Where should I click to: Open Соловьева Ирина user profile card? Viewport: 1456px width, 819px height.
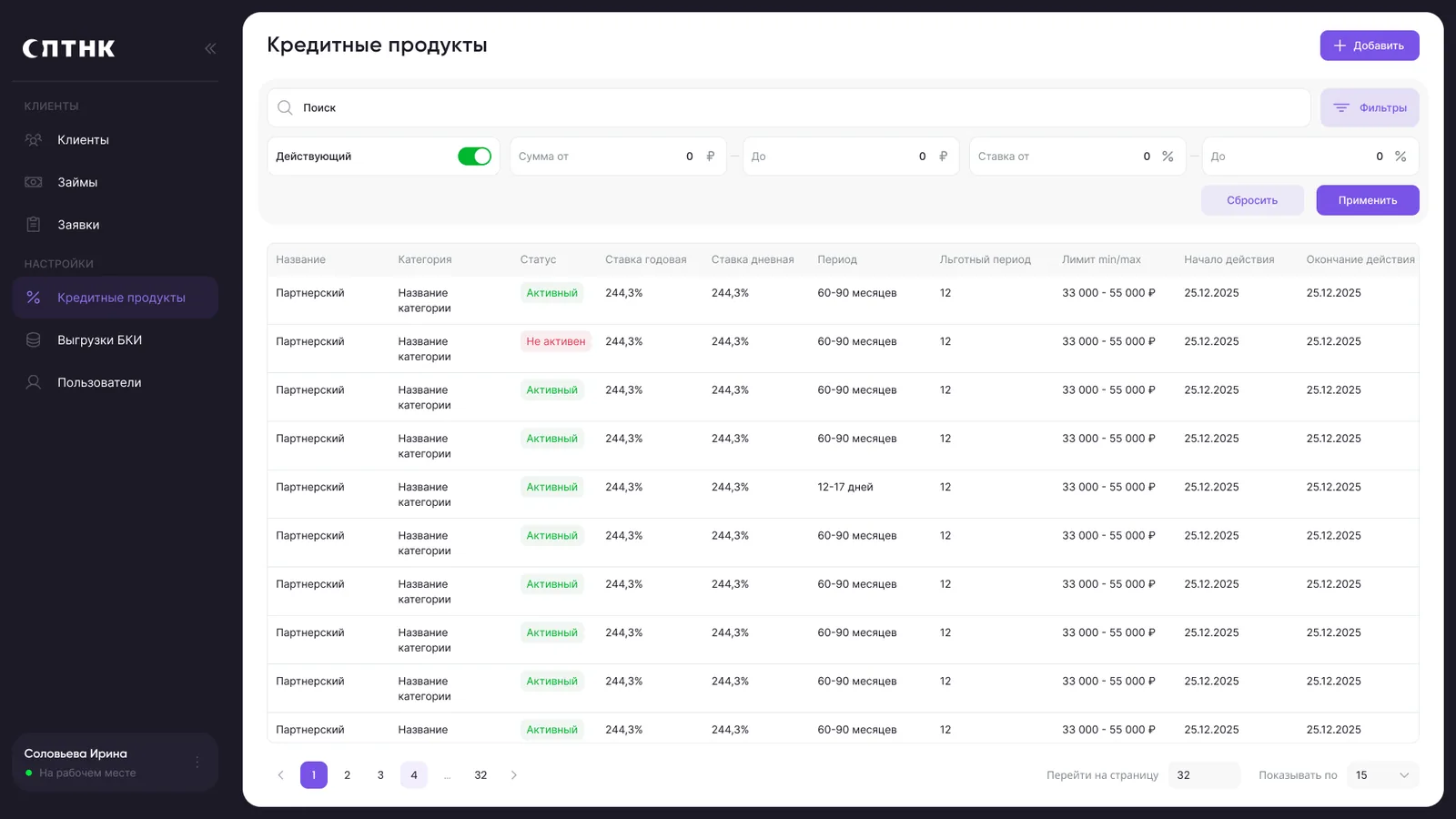tap(116, 763)
